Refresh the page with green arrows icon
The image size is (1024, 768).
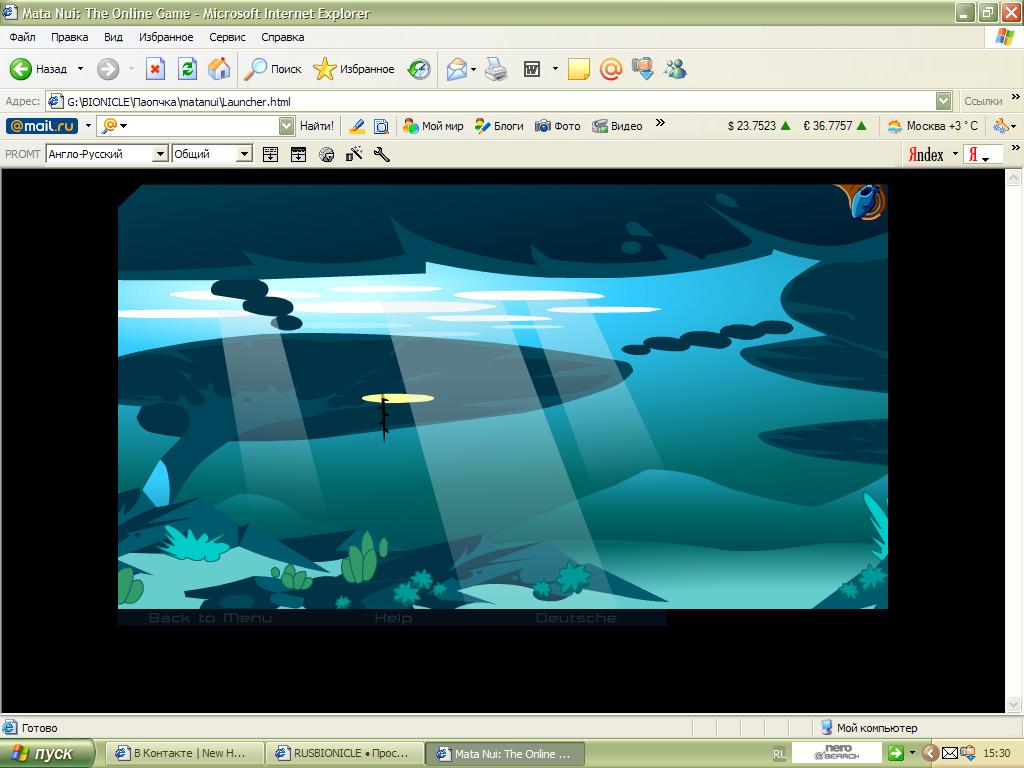pyautogui.click(x=187, y=69)
